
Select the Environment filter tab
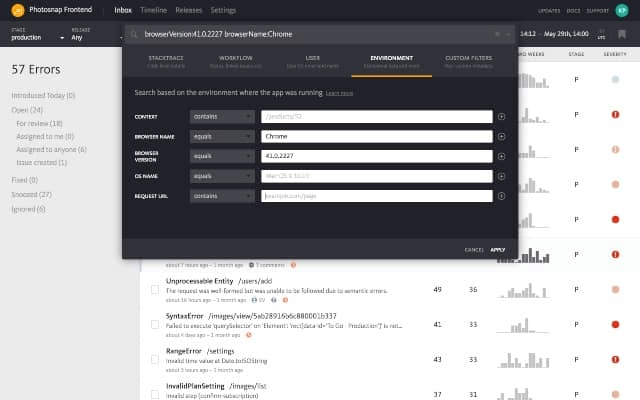pos(391,62)
